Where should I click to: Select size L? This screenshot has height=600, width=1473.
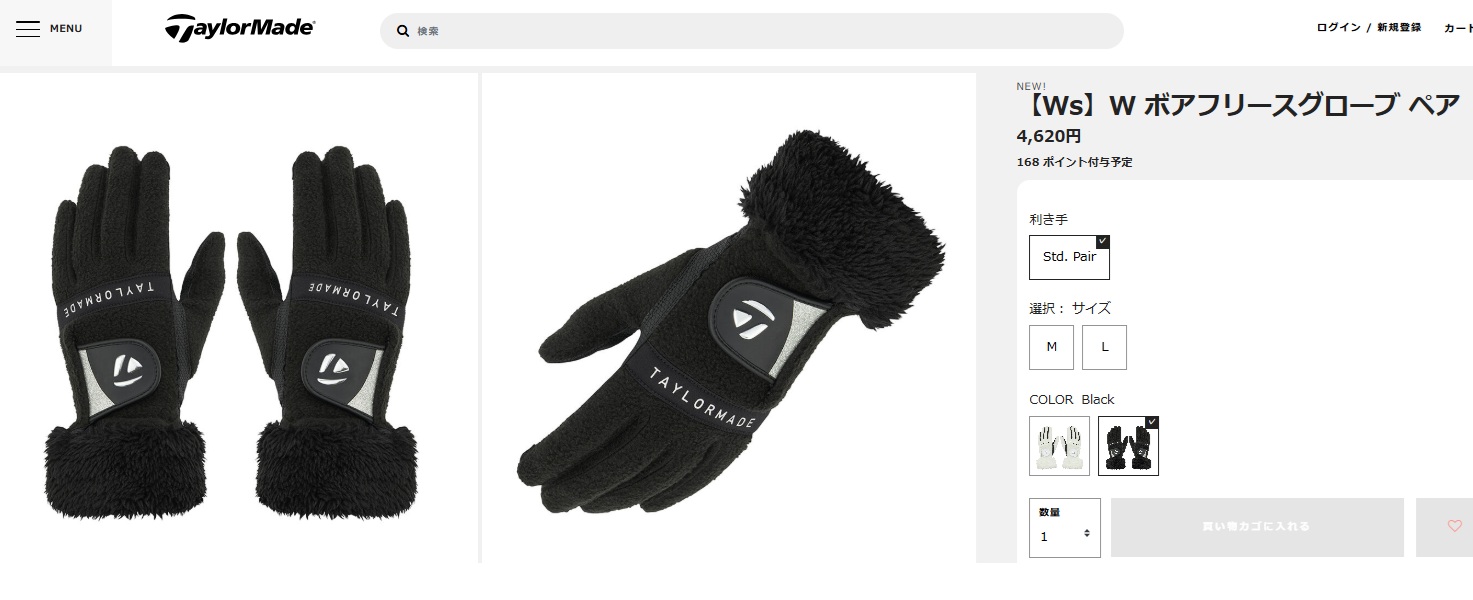1104,347
